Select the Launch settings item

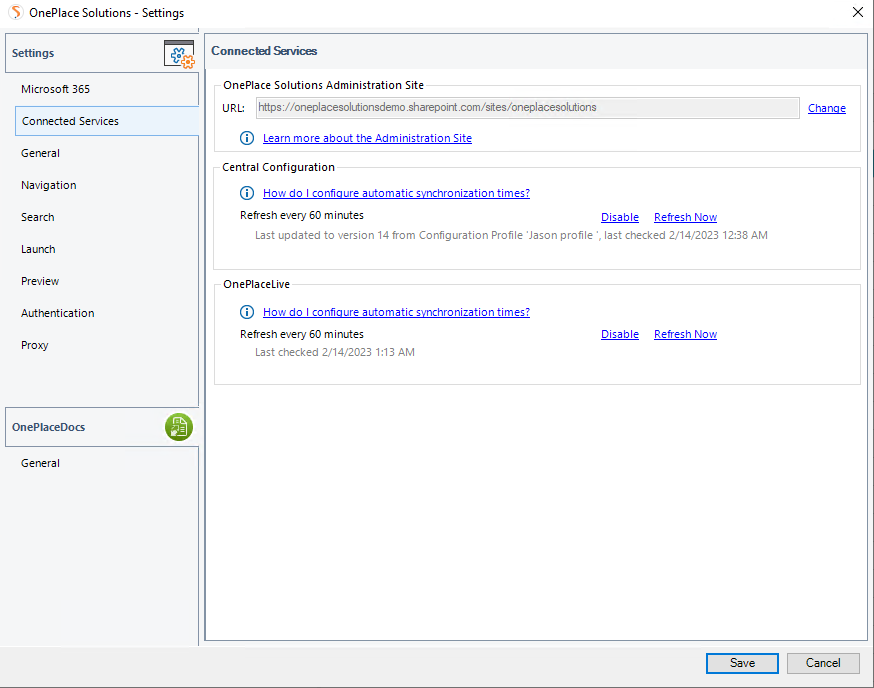tap(38, 249)
